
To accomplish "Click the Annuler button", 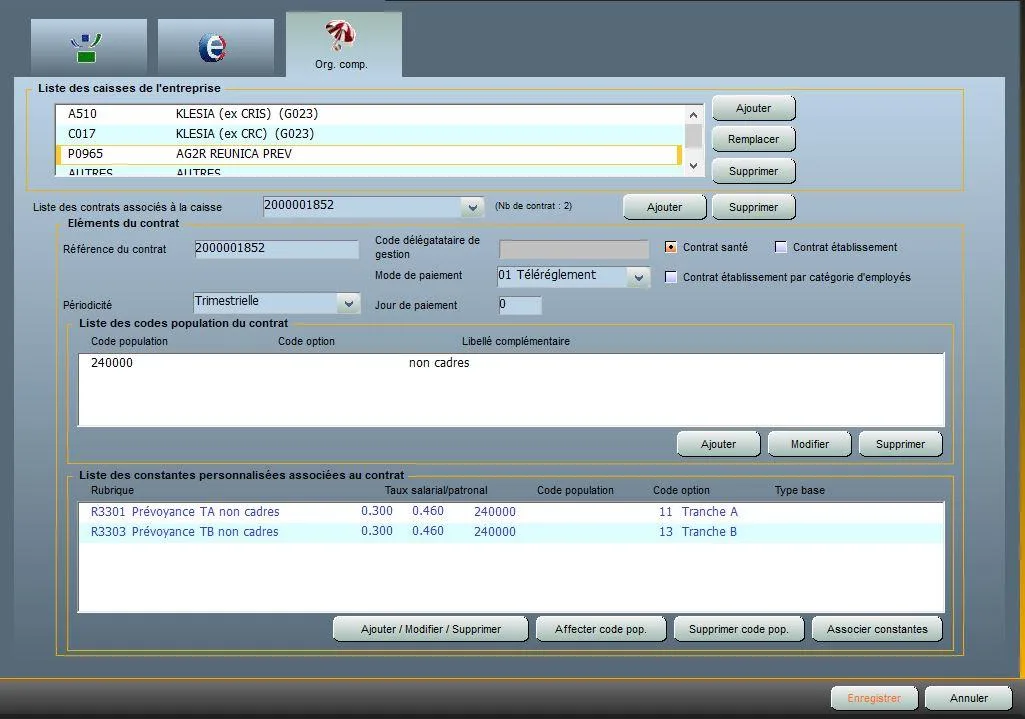I will coord(968,698).
